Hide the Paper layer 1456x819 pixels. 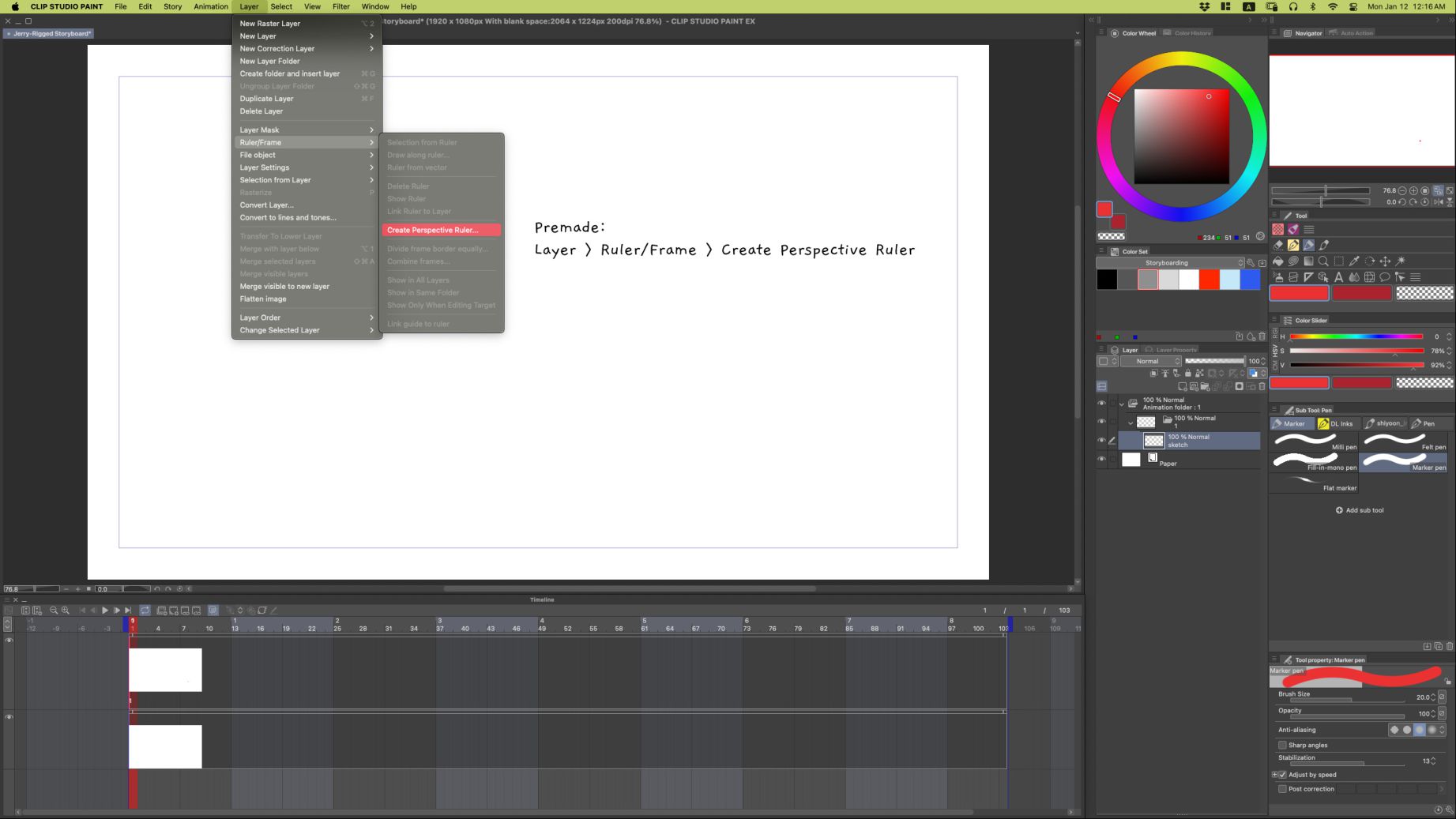pos(1101,459)
